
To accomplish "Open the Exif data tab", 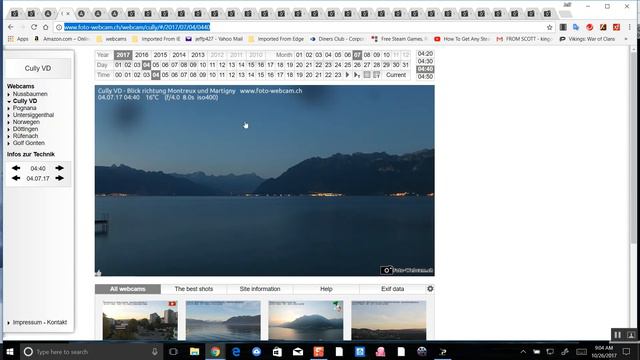I will click(x=393, y=289).
